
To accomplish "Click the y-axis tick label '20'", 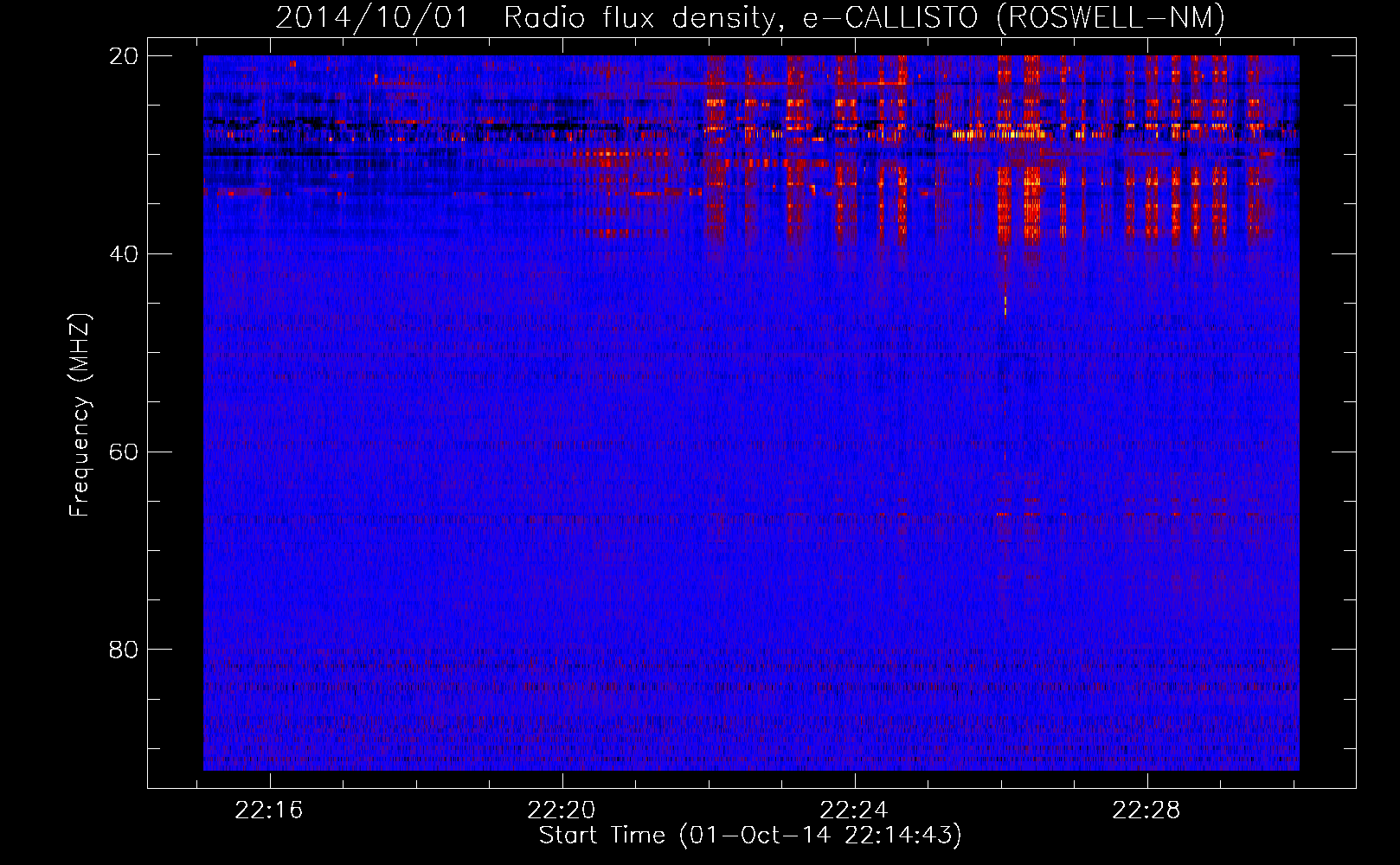I will (x=124, y=56).
